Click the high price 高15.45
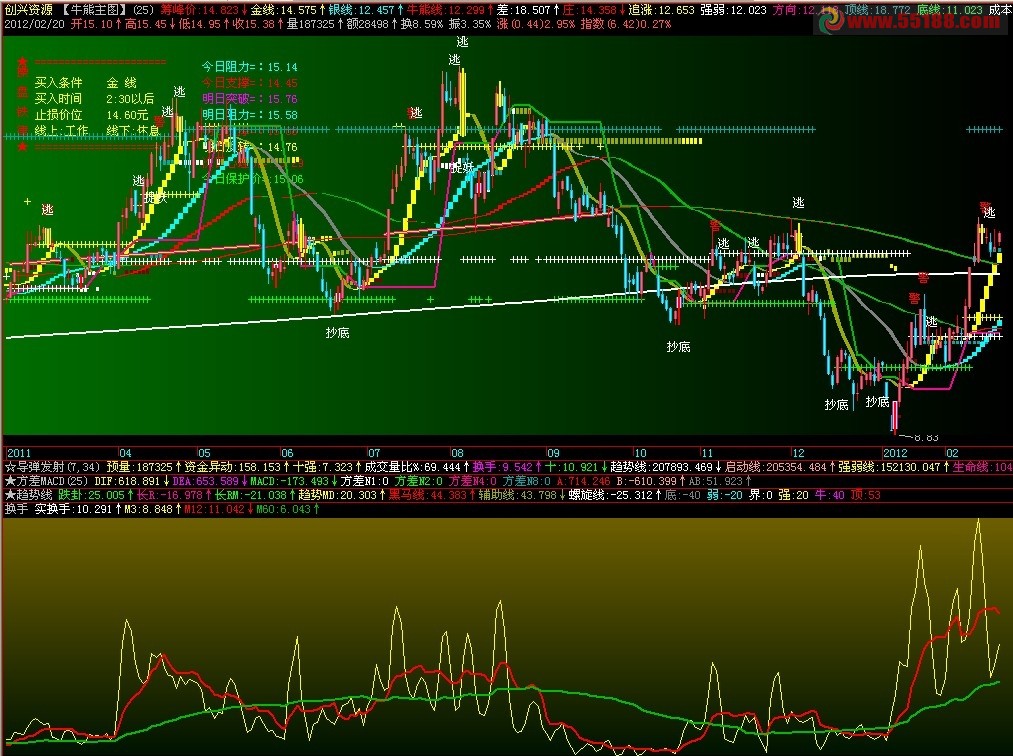This screenshot has height=756, width=1013. point(145,24)
